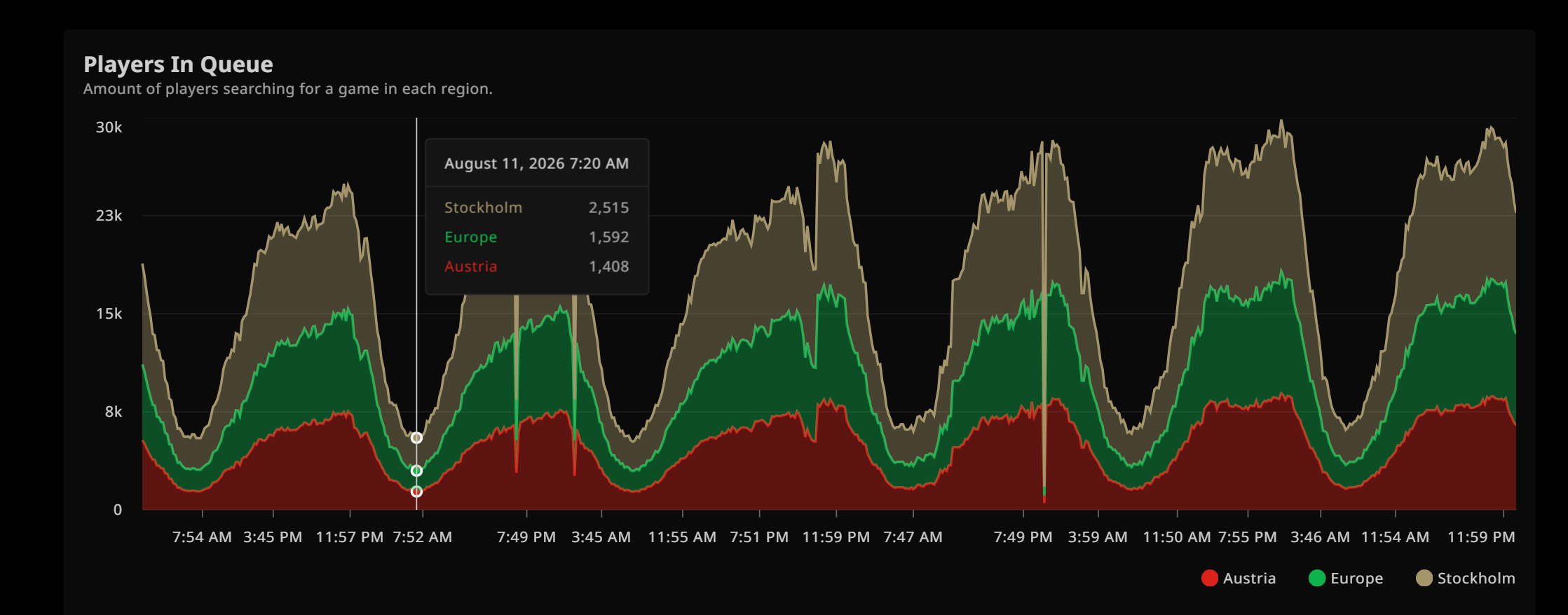Click the red Austria data point marker on the hover line
This screenshot has height=615, width=1568.
[416, 492]
